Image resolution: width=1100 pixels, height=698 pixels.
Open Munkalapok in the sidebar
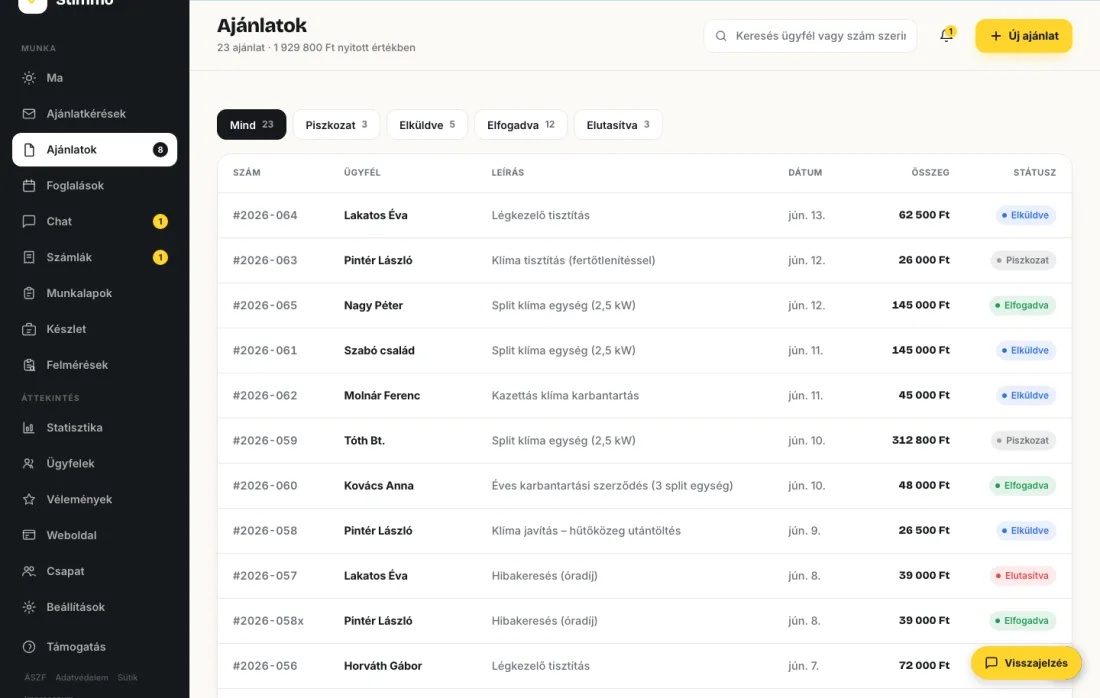(94, 293)
